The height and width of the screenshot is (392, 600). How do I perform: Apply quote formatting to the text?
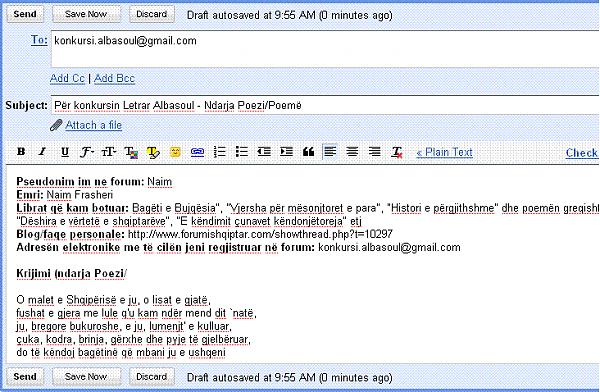[x=308, y=152]
